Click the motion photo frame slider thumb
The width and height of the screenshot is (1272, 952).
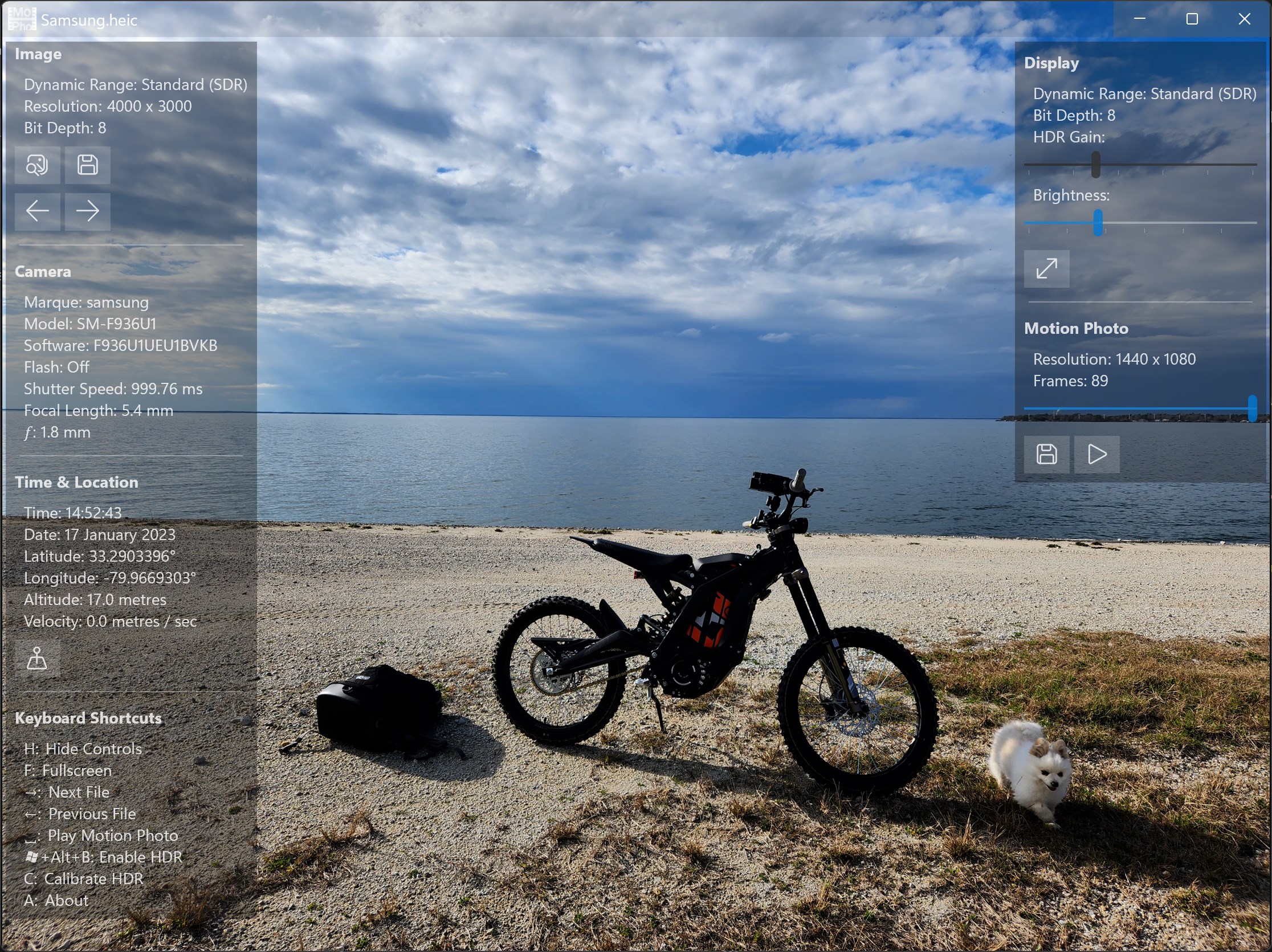pos(1252,408)
